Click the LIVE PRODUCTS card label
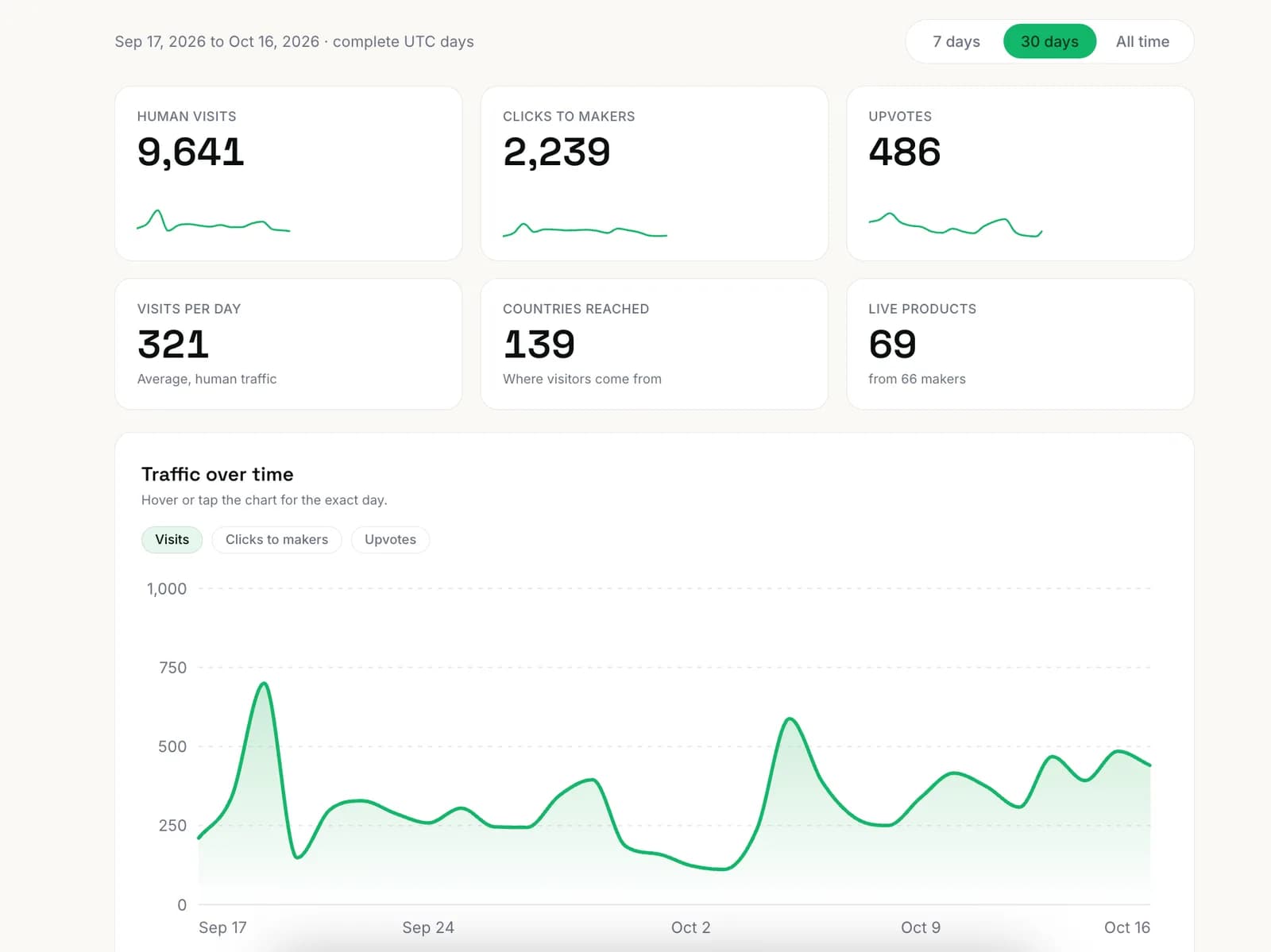The image size is (1271, 952). pyautogui.click(x=922, y=309)
